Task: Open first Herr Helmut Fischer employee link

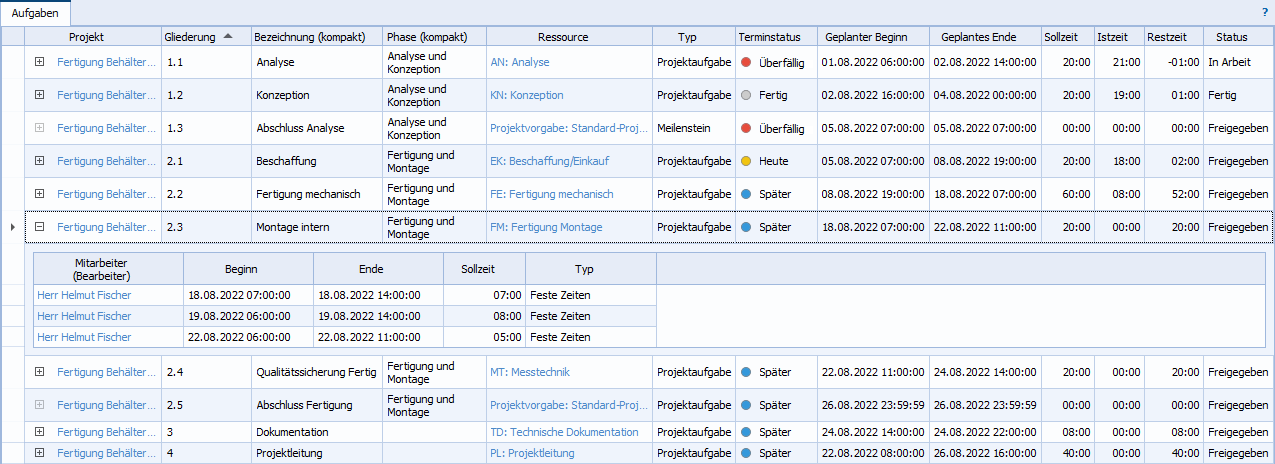Action: (x=84, y=295)
